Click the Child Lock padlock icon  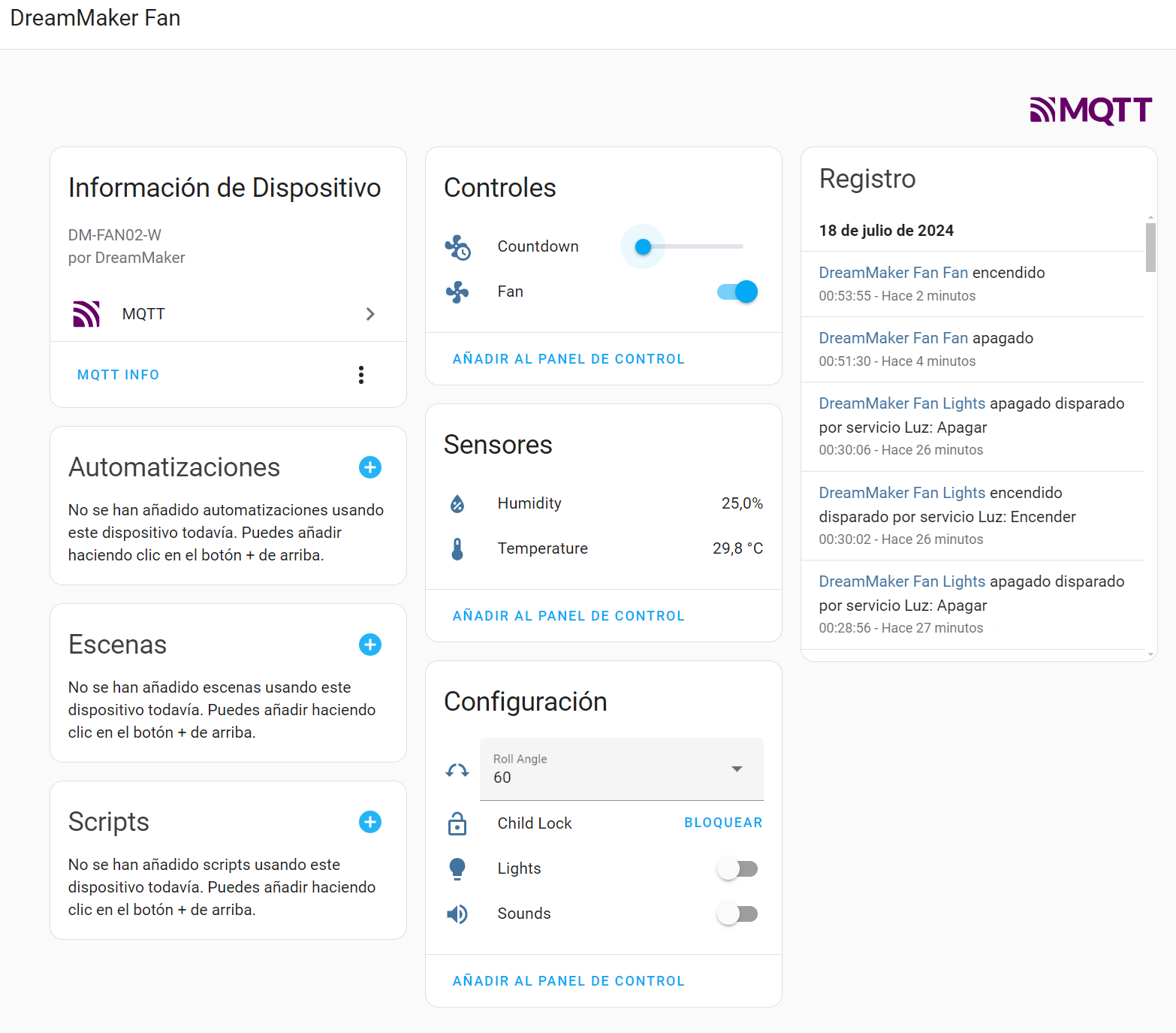[x=457, y=823]
